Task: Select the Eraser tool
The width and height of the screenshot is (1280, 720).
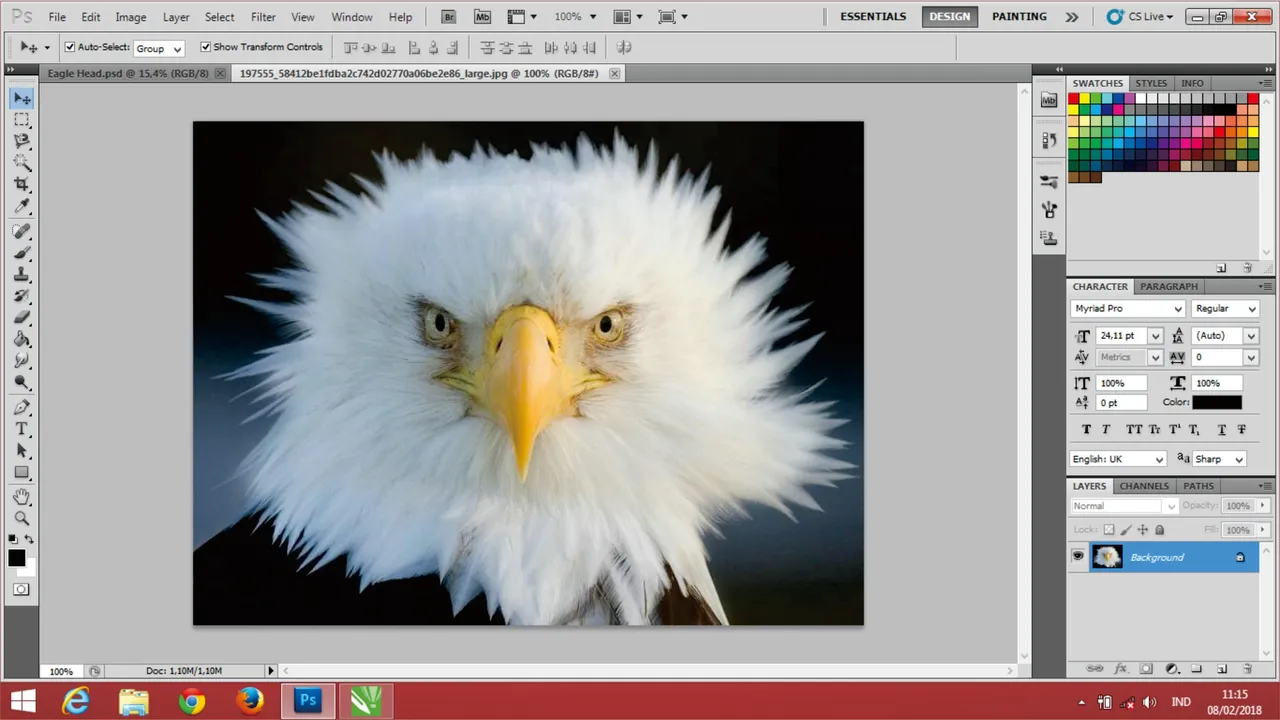Action: point(22,318)
